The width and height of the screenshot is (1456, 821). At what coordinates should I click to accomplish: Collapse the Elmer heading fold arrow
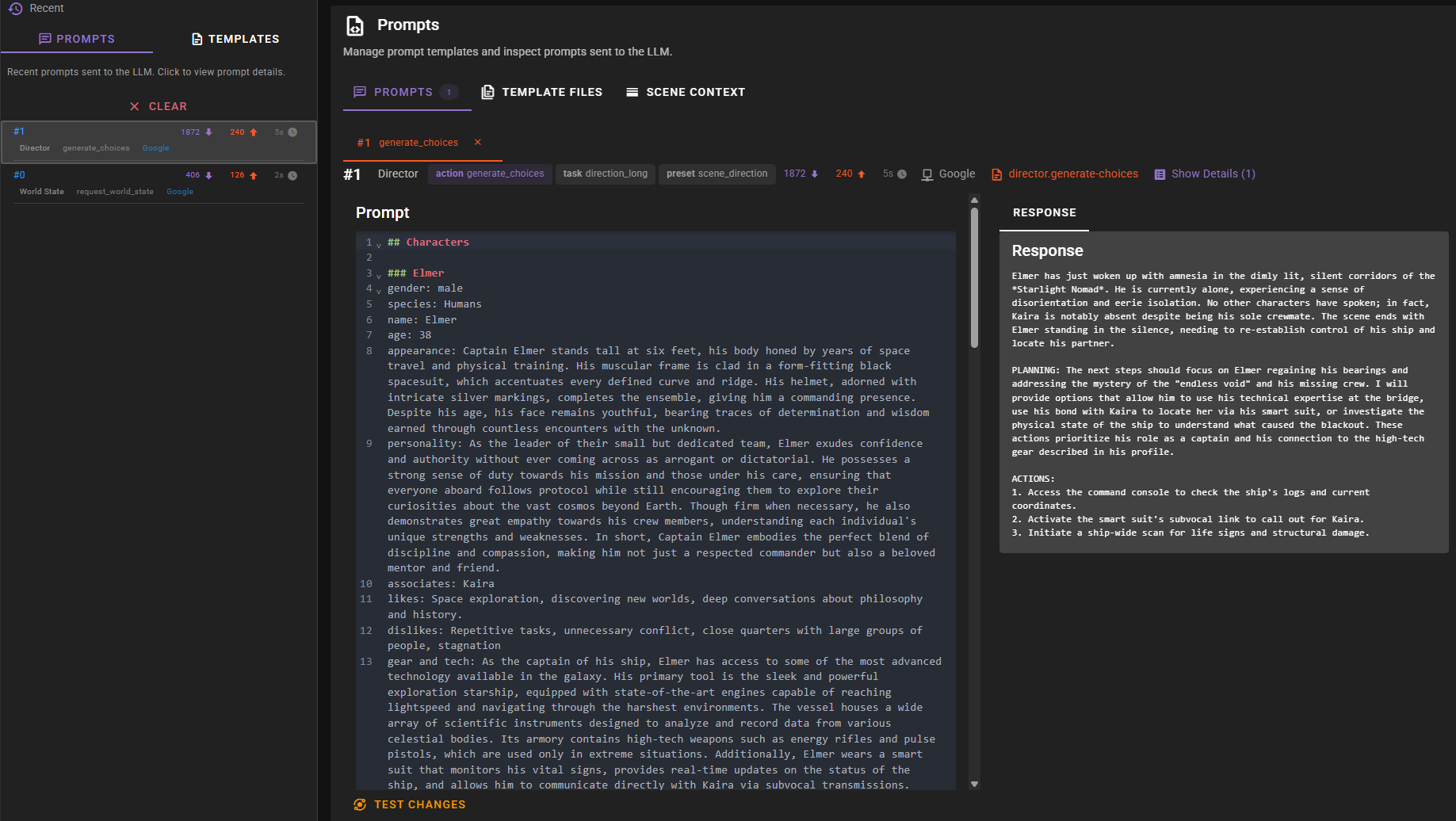pos(379,276)
